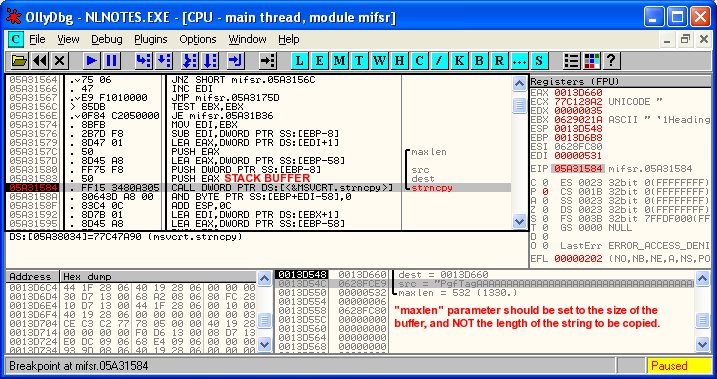Click the Trace into toolbar icon

(x=189, y=60)
